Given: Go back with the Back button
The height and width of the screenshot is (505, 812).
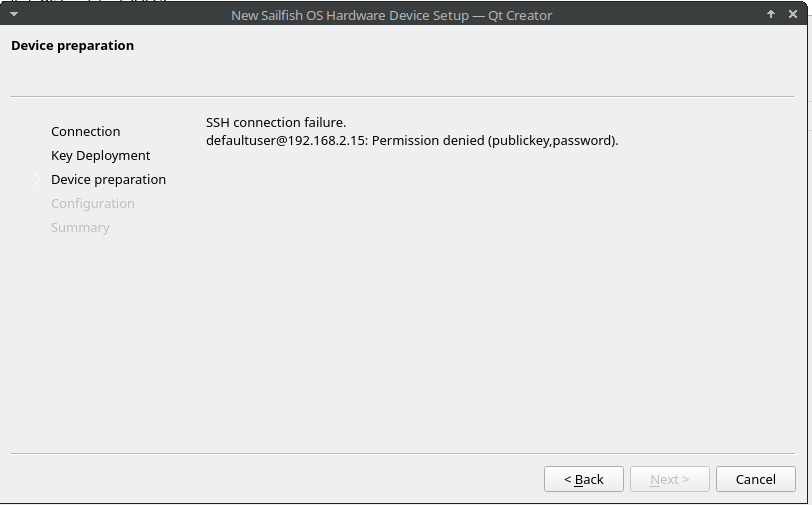Looking at the screenshot, I should (583, 479).
